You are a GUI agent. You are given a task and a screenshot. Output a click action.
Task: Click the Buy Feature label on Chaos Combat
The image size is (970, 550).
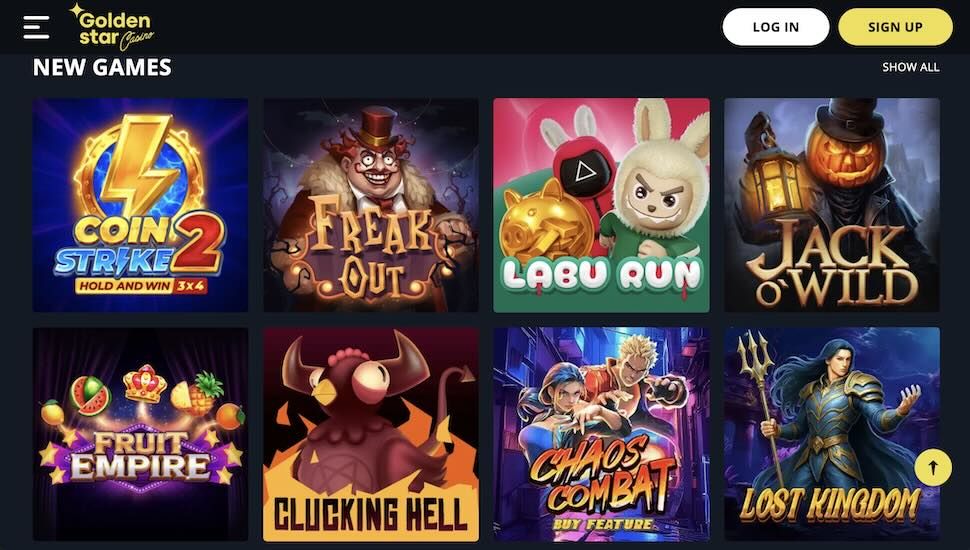click(x=603, y=525)
